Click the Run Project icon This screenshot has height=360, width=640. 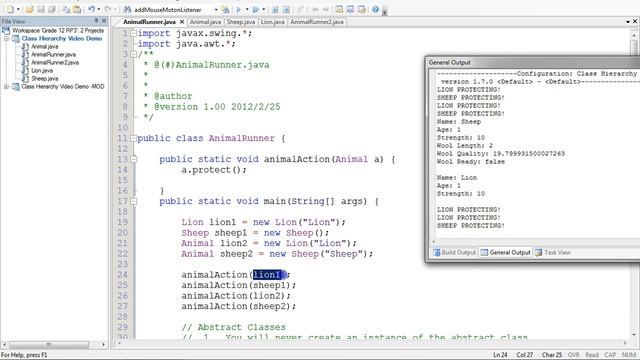256,9
